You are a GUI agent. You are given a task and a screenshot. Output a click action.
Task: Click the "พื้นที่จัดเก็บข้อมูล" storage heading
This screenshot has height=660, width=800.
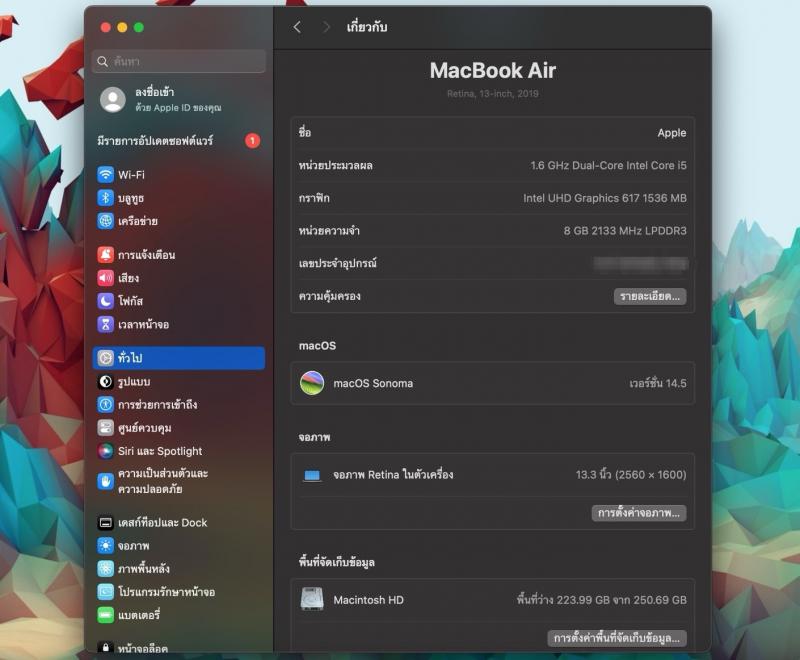pos(337,562)
